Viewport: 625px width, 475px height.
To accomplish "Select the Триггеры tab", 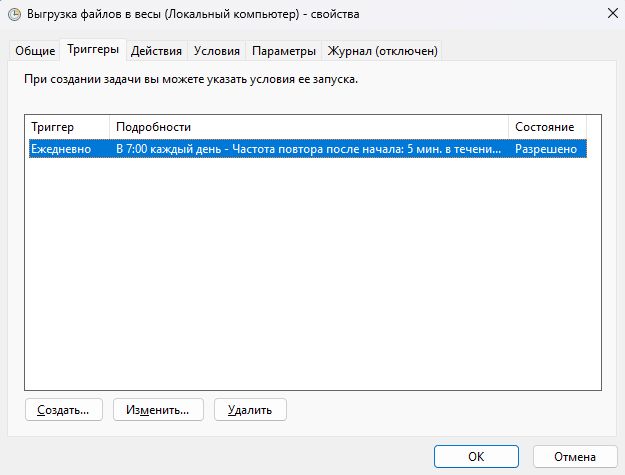I will pyautogui.click(x=93, y=49).
